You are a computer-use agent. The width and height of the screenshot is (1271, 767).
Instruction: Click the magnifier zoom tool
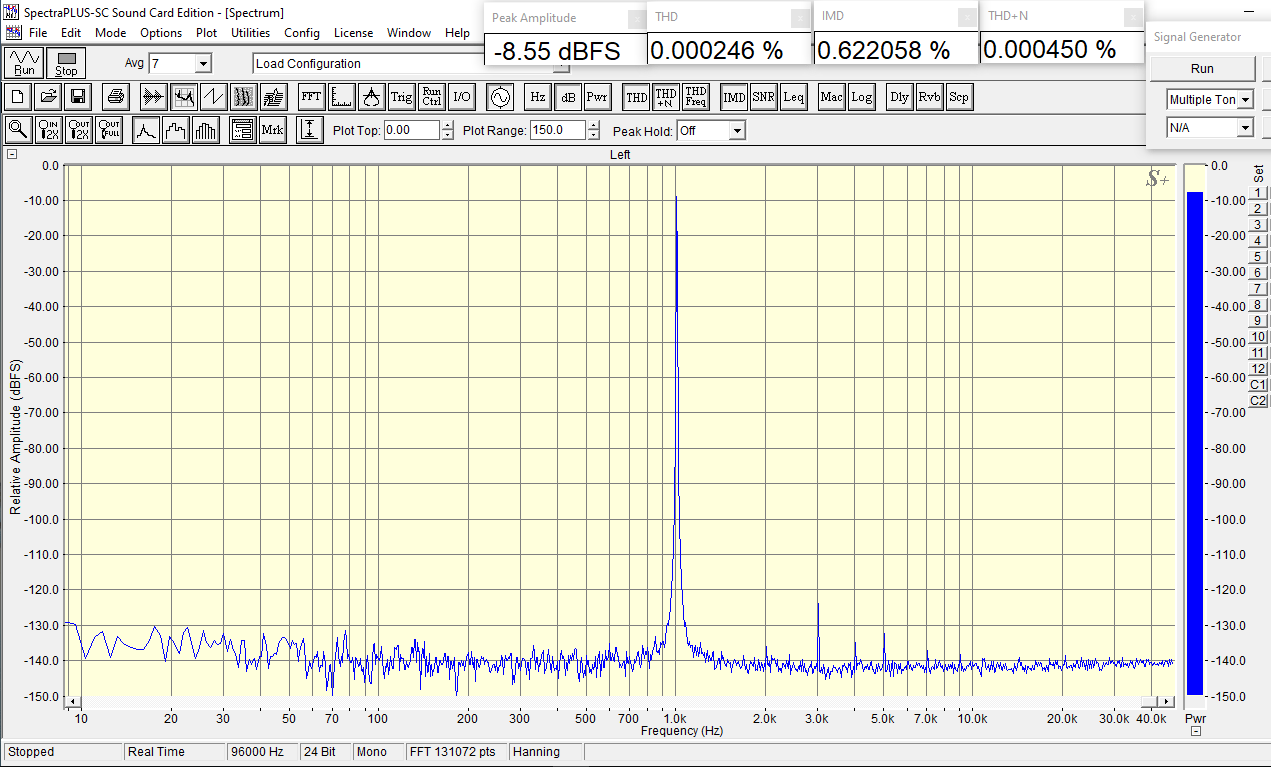click(18, 130)
